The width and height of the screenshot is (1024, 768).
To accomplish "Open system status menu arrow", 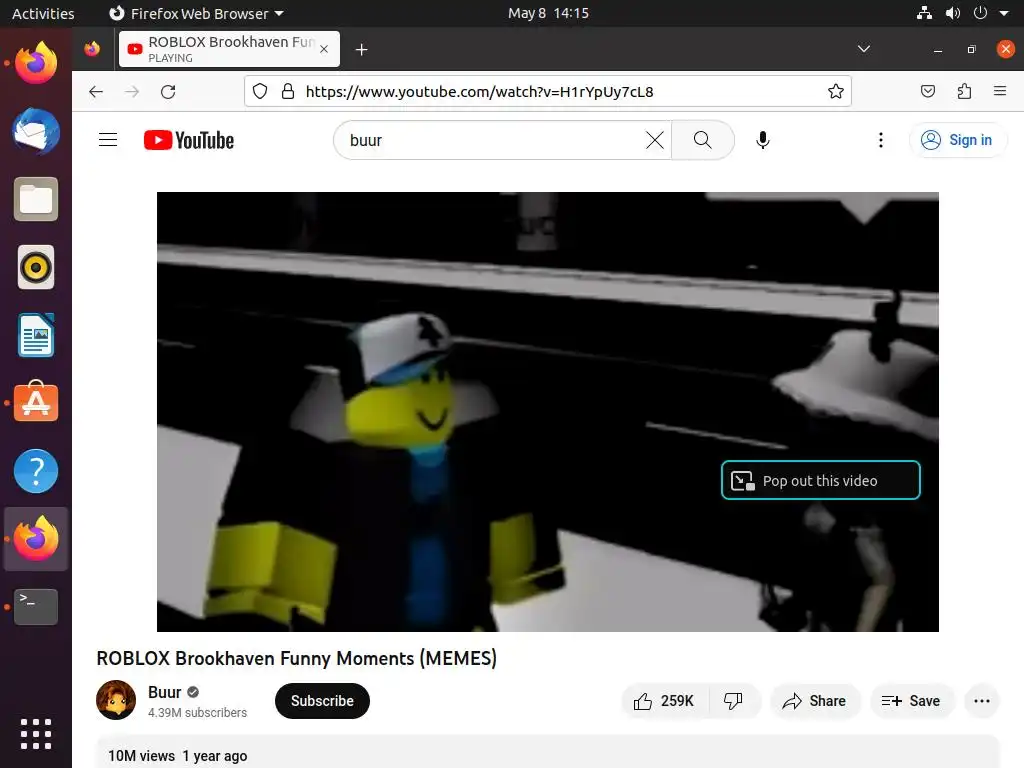I will click(1004, 13).
